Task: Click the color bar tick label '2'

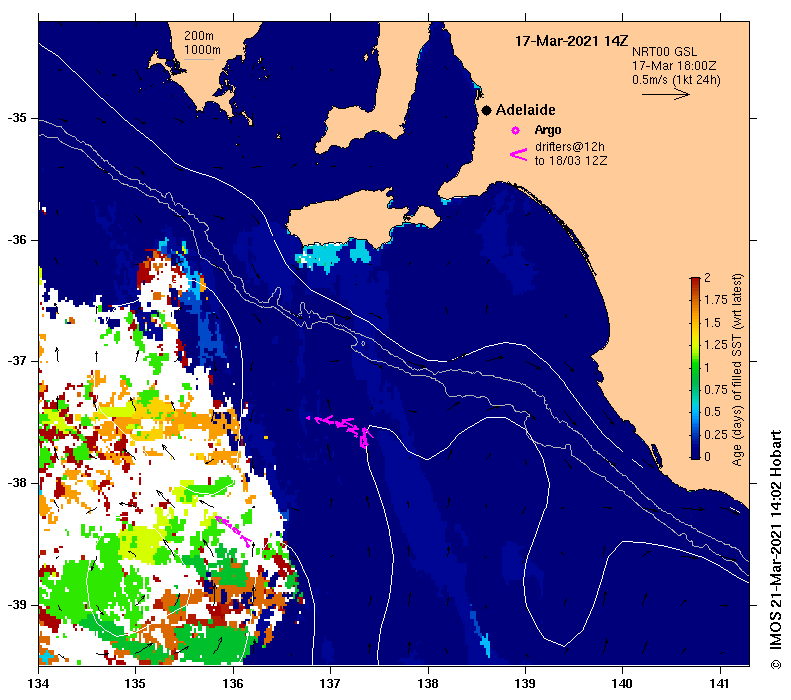Action: 707,277
